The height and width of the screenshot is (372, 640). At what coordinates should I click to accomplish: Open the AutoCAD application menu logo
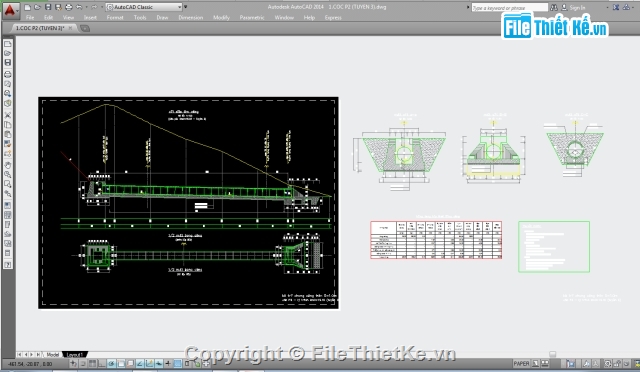[9, 10]
